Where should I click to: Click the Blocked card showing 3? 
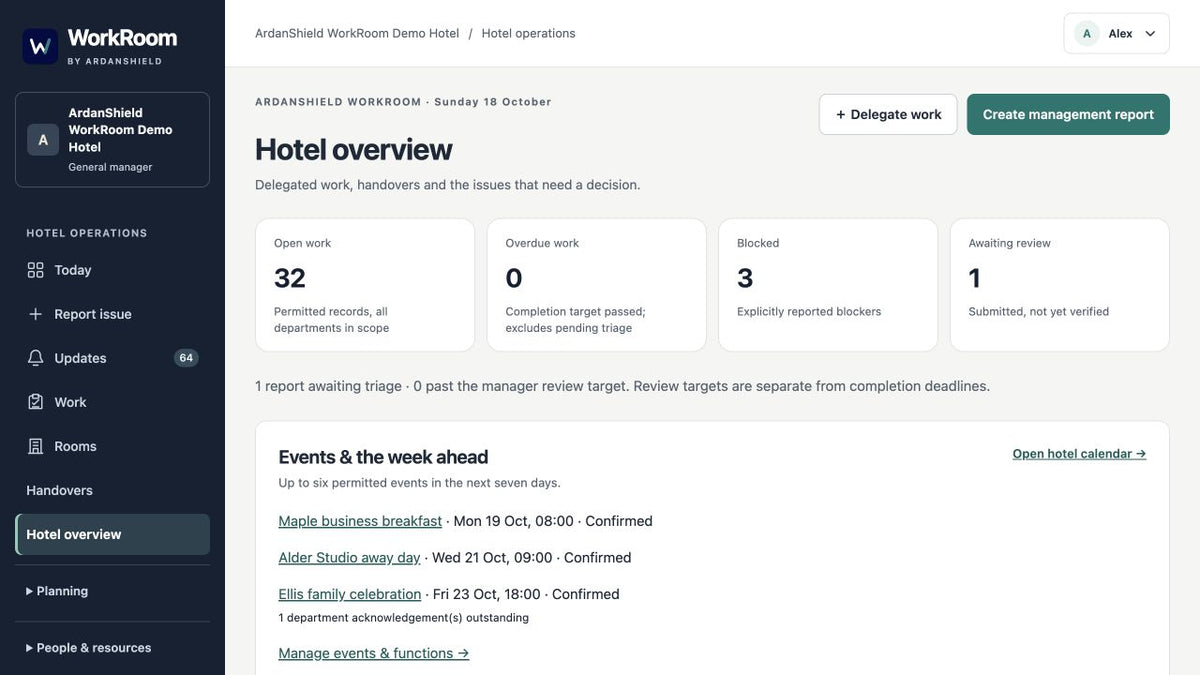click(x=828, y=285)
